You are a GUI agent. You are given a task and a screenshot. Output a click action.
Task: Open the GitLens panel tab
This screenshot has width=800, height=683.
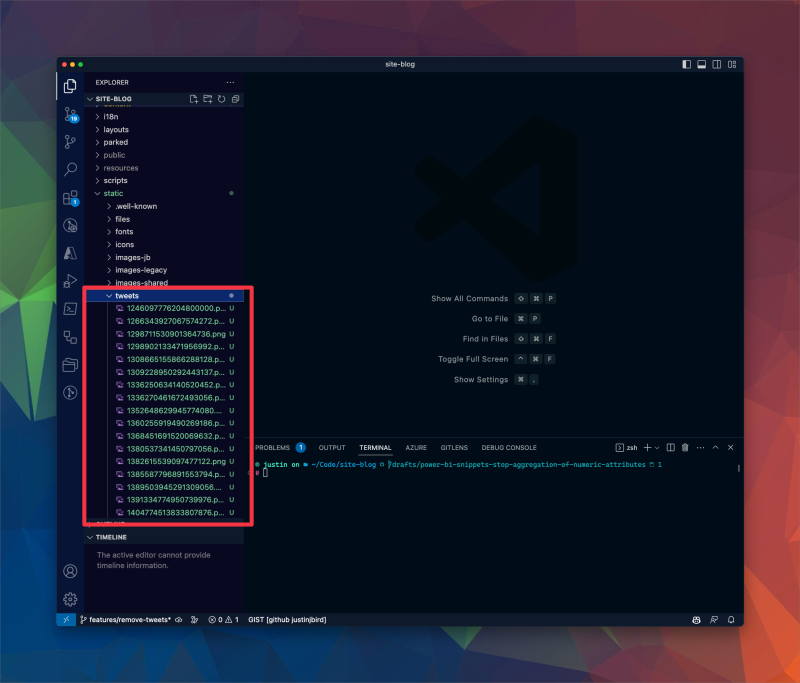[456, 447]
